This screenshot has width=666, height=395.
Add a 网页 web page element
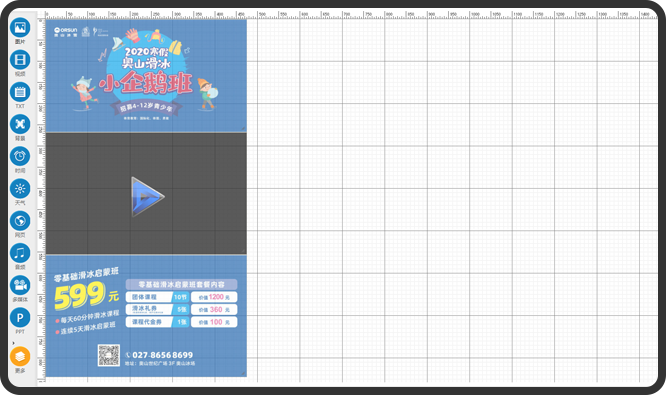tap(20, 221)
